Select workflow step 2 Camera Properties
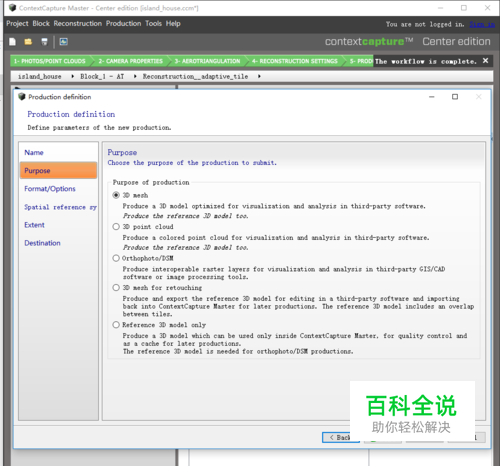This screenshot has height=466, width=500. (131, 61)
